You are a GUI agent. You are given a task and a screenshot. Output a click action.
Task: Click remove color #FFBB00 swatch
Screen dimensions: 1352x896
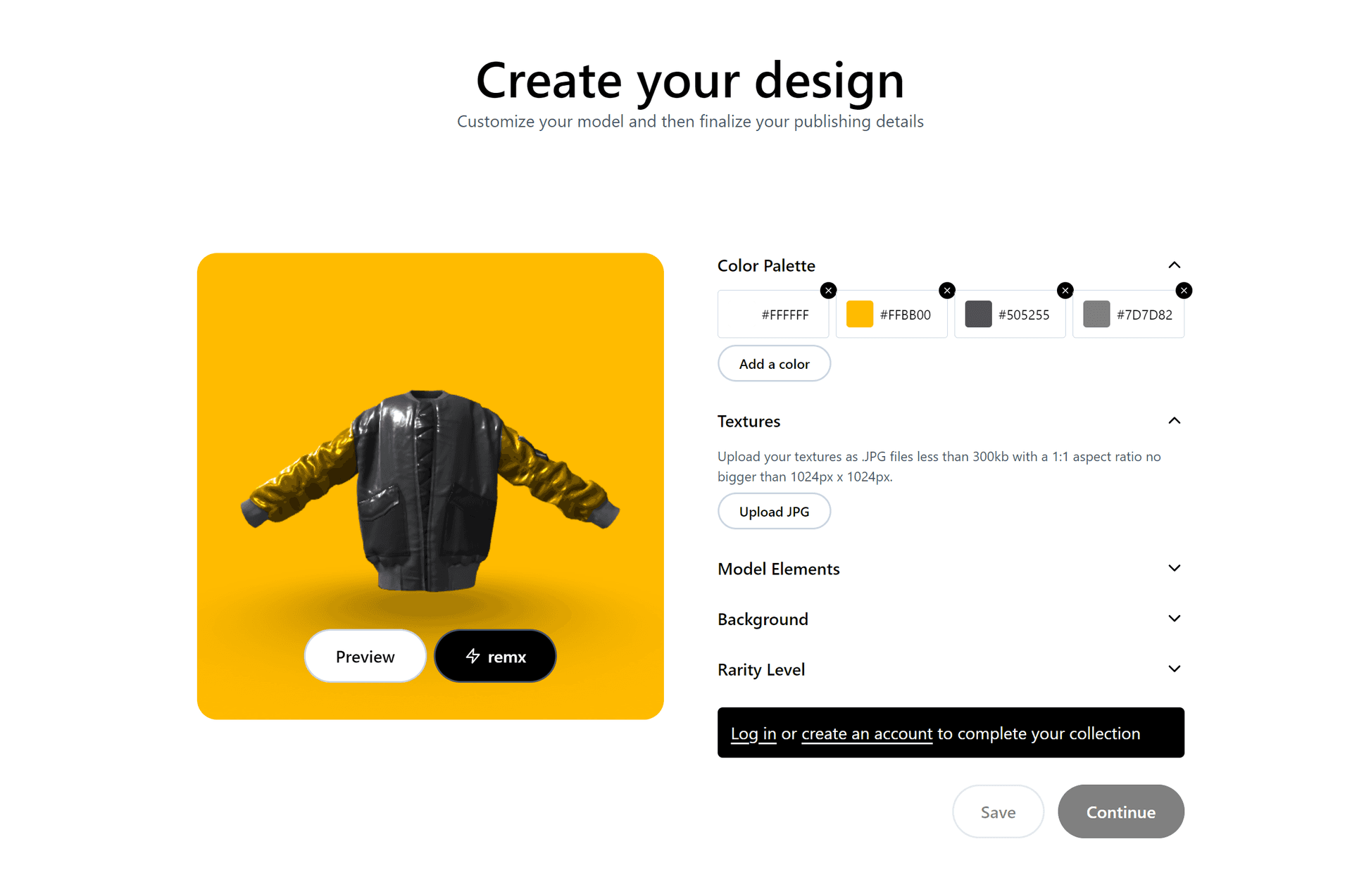pyautogui.click(x=947, y=290)
